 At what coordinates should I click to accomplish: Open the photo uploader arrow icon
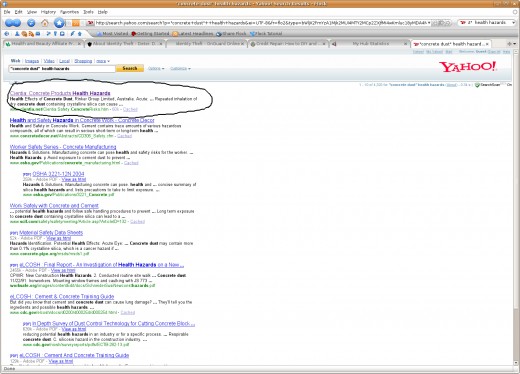coord(80,34)
